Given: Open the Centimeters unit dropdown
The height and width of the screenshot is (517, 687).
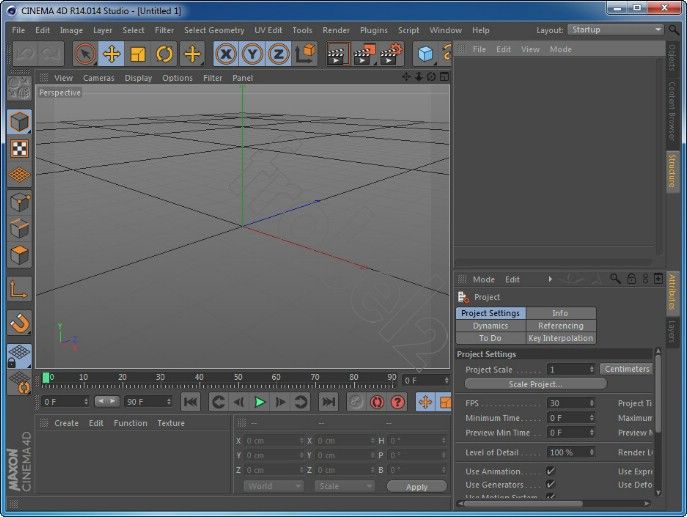Looking at the screenshot, I should pos(627,369).
